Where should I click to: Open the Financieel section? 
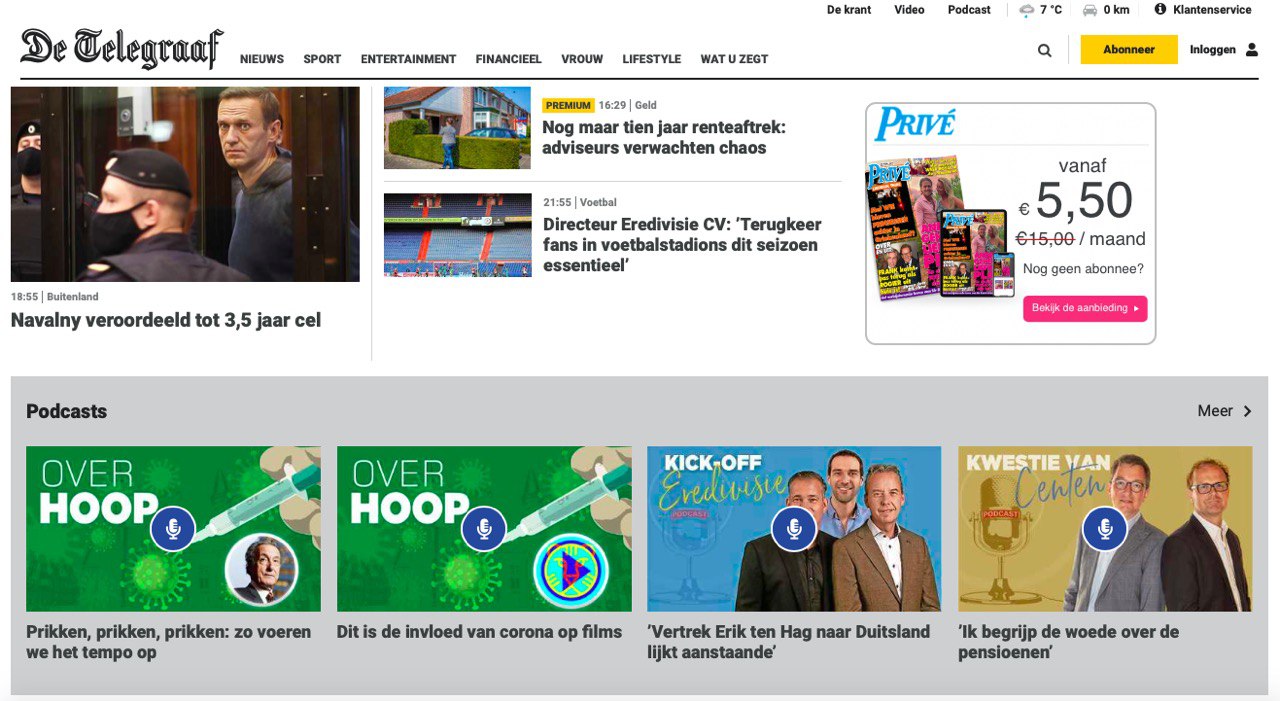[508, 59]
